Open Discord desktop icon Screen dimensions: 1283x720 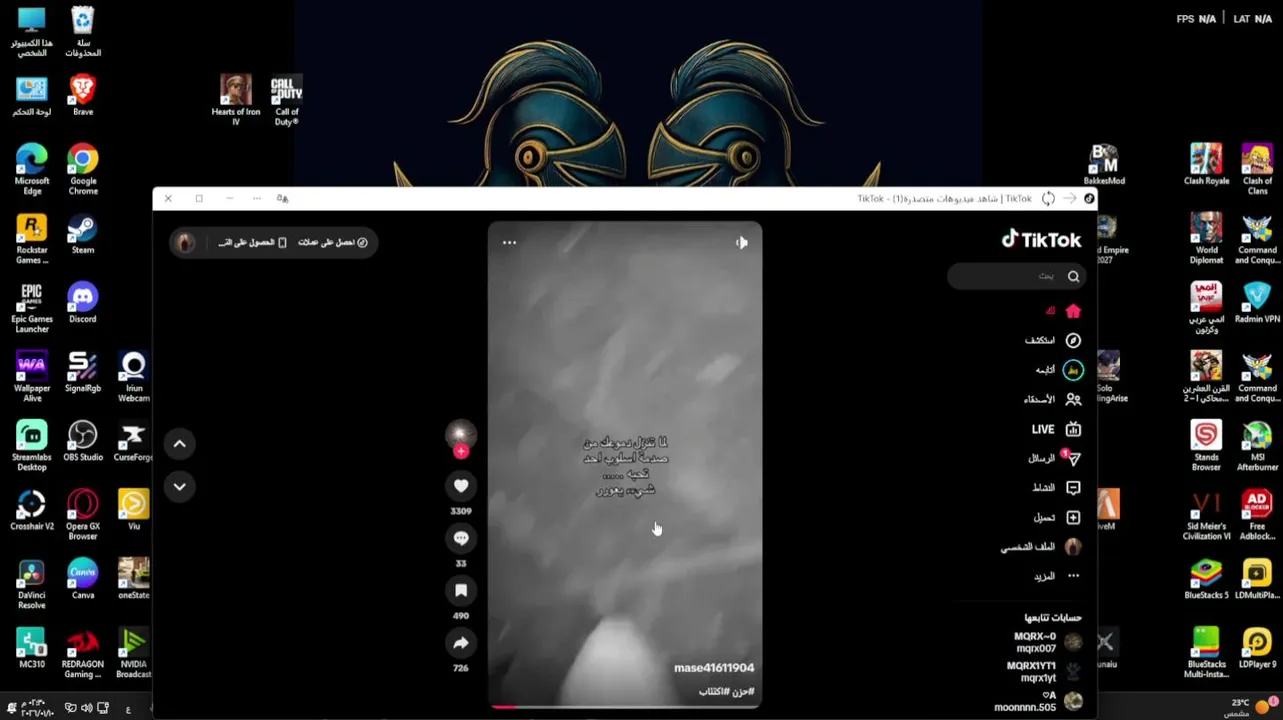(83, 304)
